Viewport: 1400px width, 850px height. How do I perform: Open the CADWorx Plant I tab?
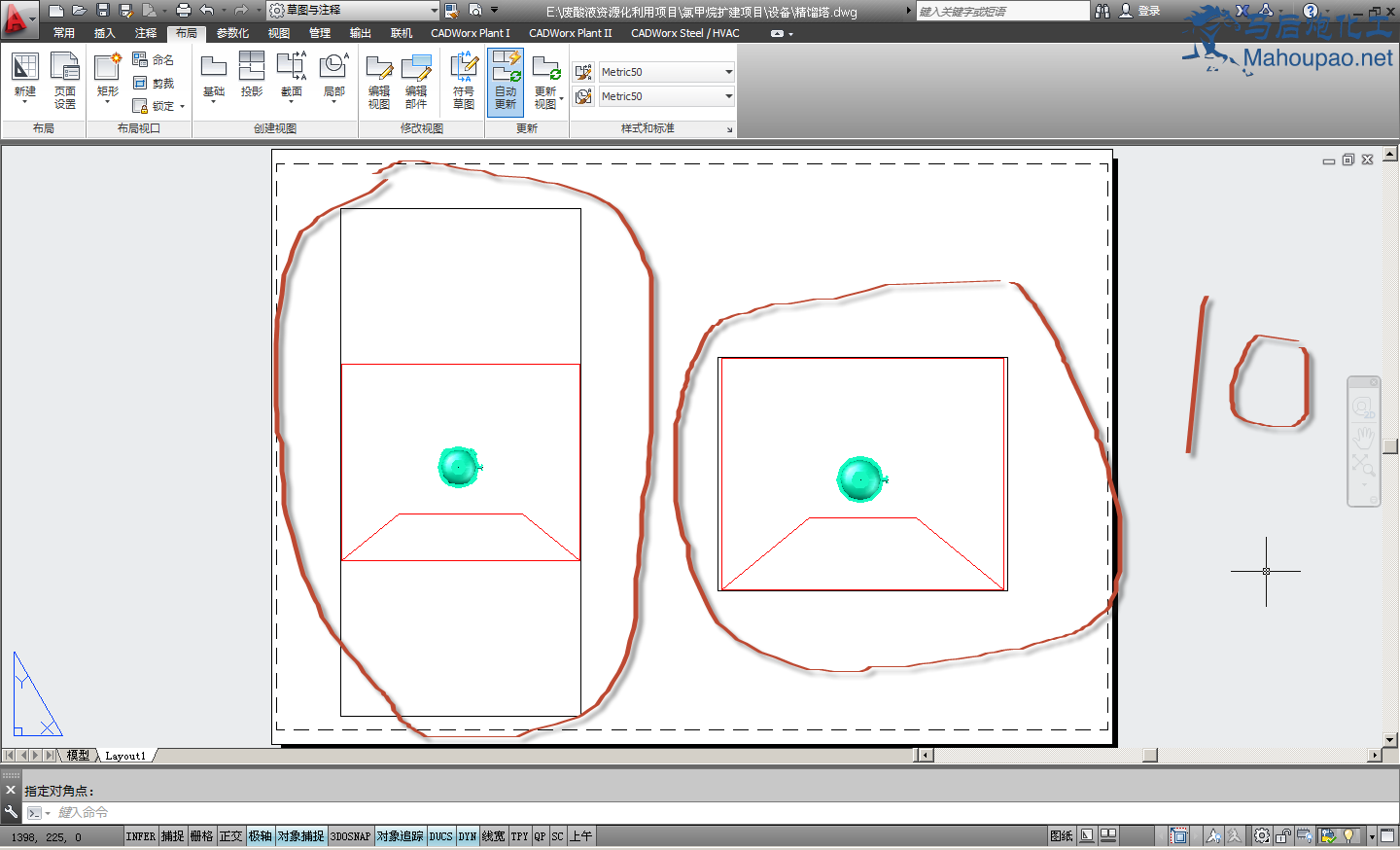[x=471, y=33]
